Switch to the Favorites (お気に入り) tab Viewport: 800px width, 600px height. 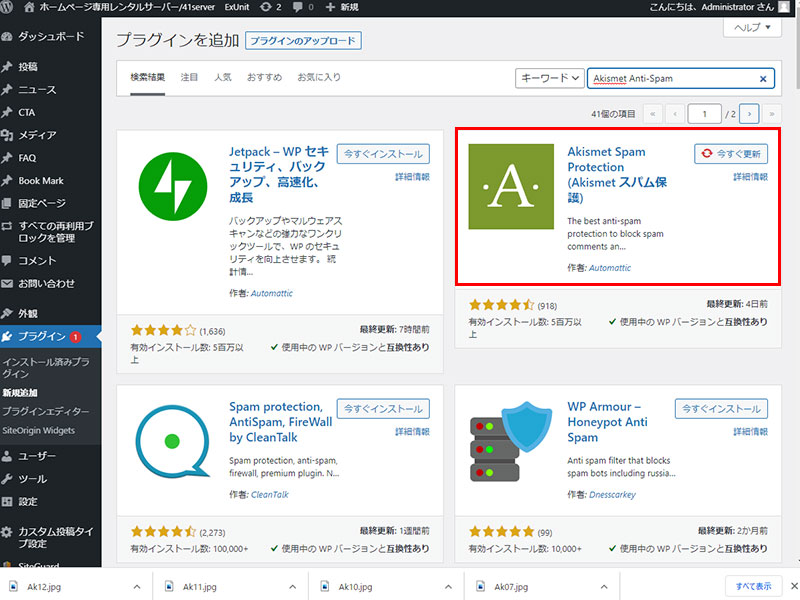[319, 77]
